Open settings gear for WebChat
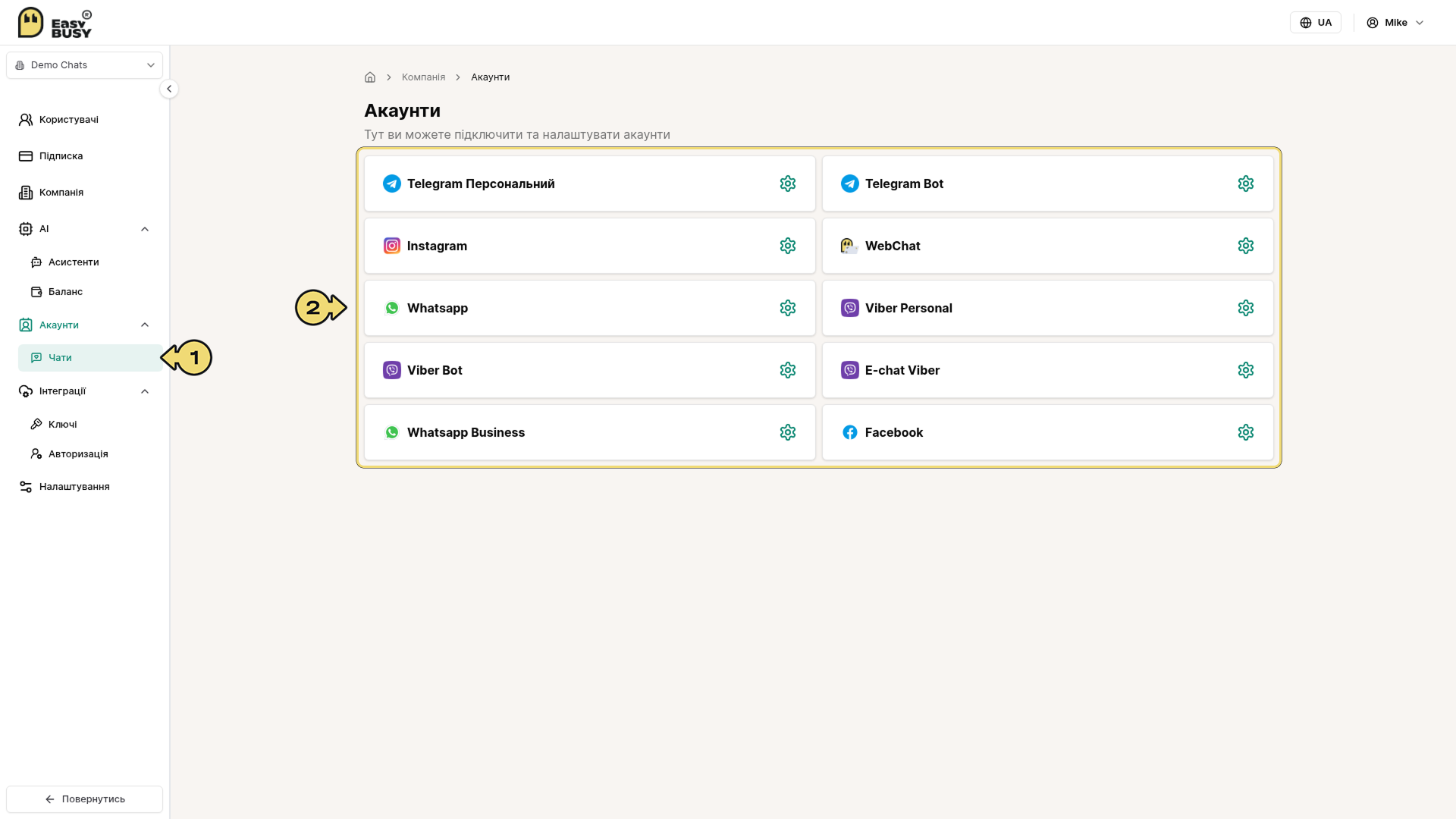This screenshot has height=819, width=1456. tap(1246, 246)
